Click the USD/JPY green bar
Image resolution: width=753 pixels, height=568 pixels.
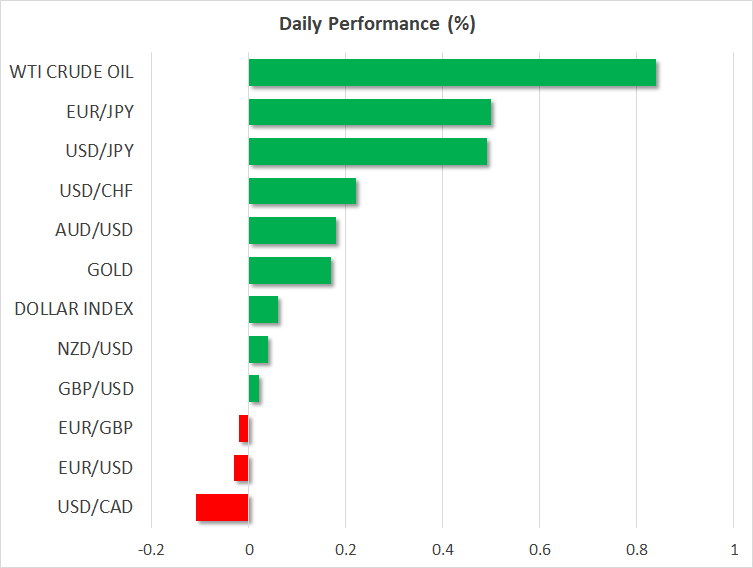pyautogui.click(x=368, y=151)
